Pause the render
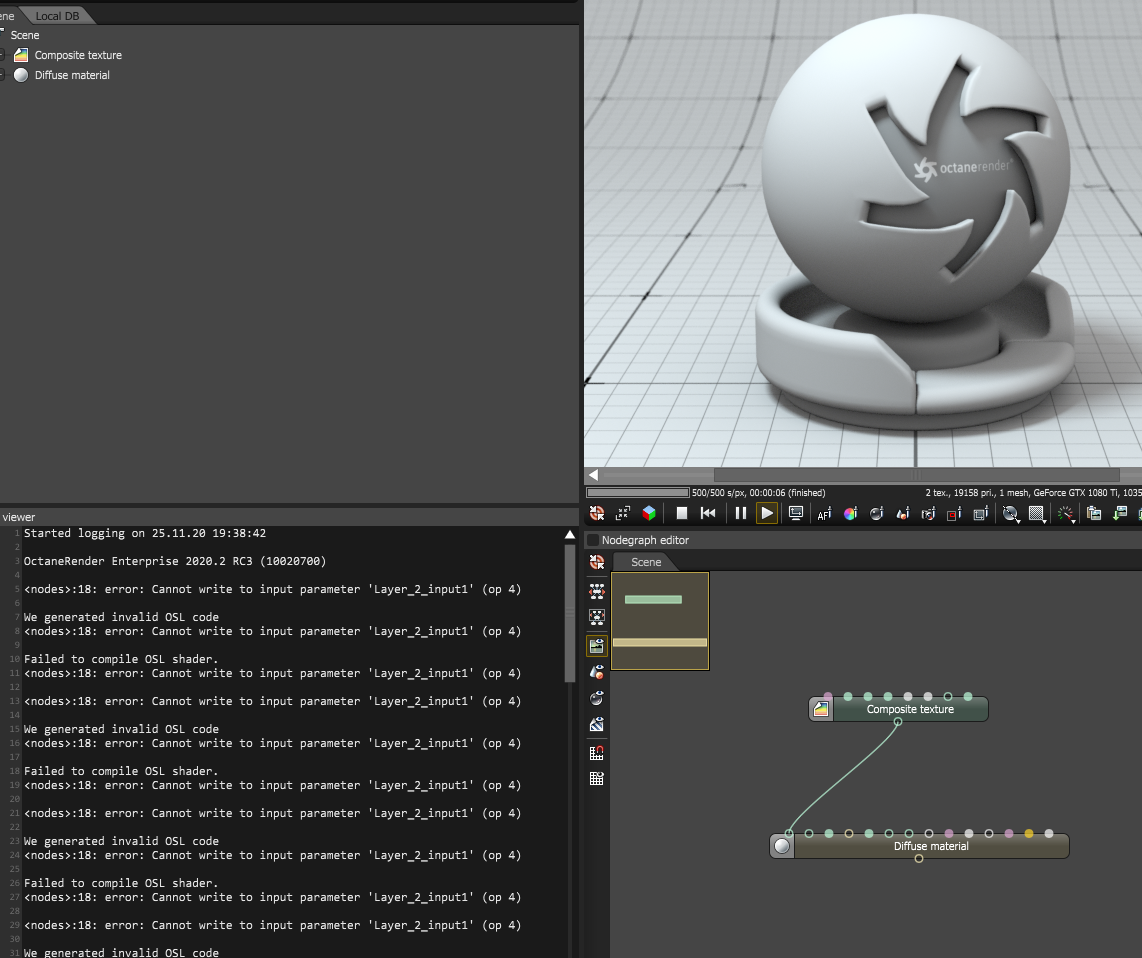1142x958 pixels. 741,514
